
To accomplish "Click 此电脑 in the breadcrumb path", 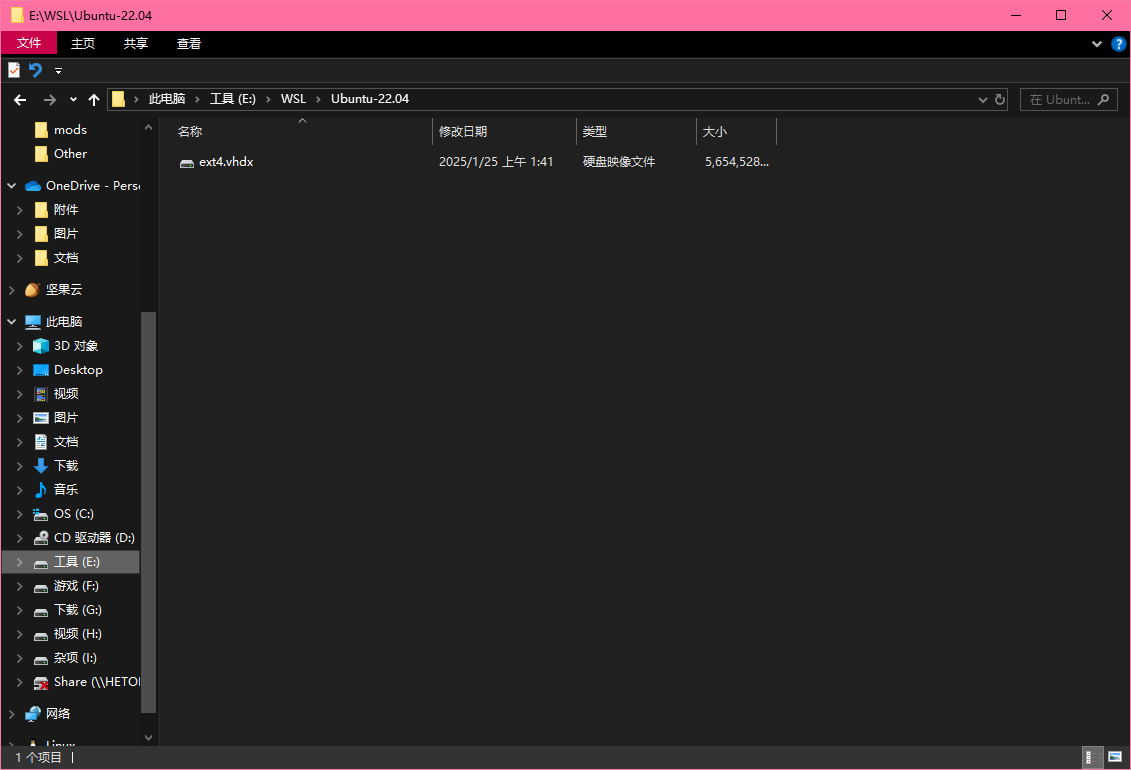I will (166, 98).
